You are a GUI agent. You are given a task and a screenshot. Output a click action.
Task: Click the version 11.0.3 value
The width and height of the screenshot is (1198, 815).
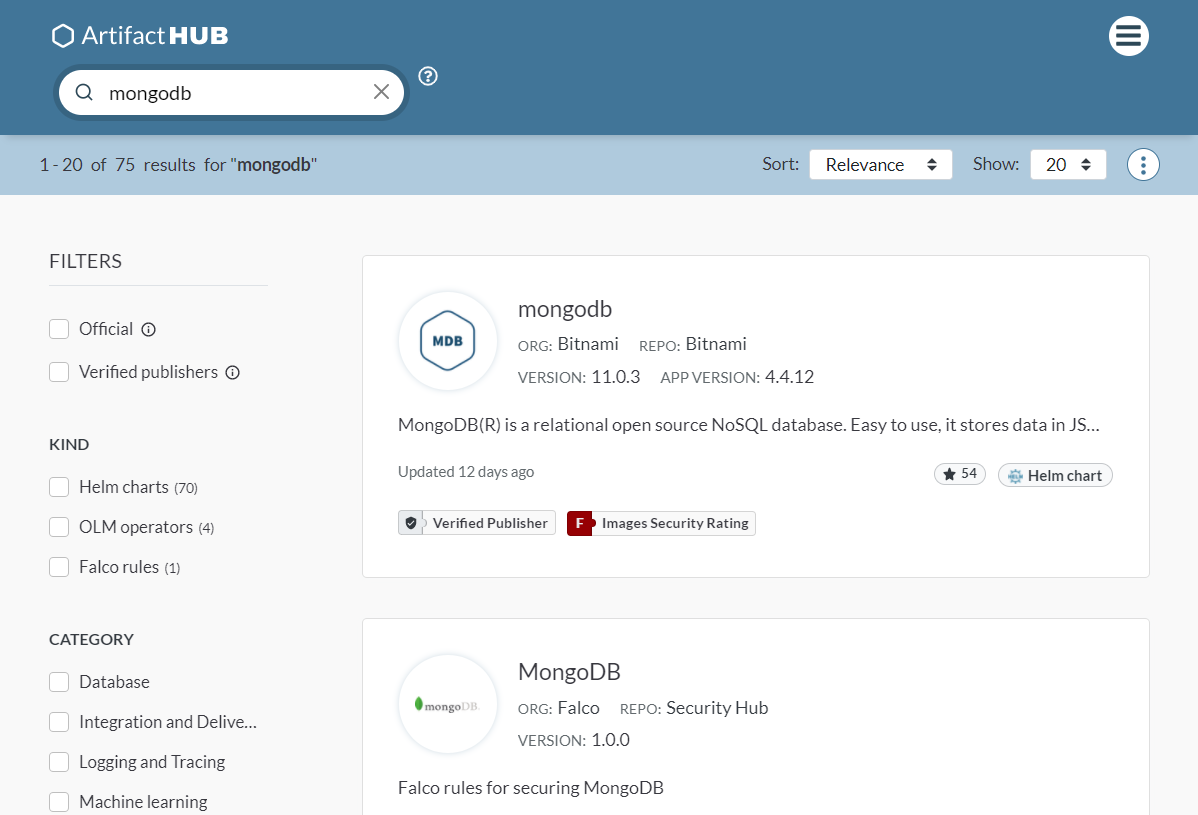[616, 377]
